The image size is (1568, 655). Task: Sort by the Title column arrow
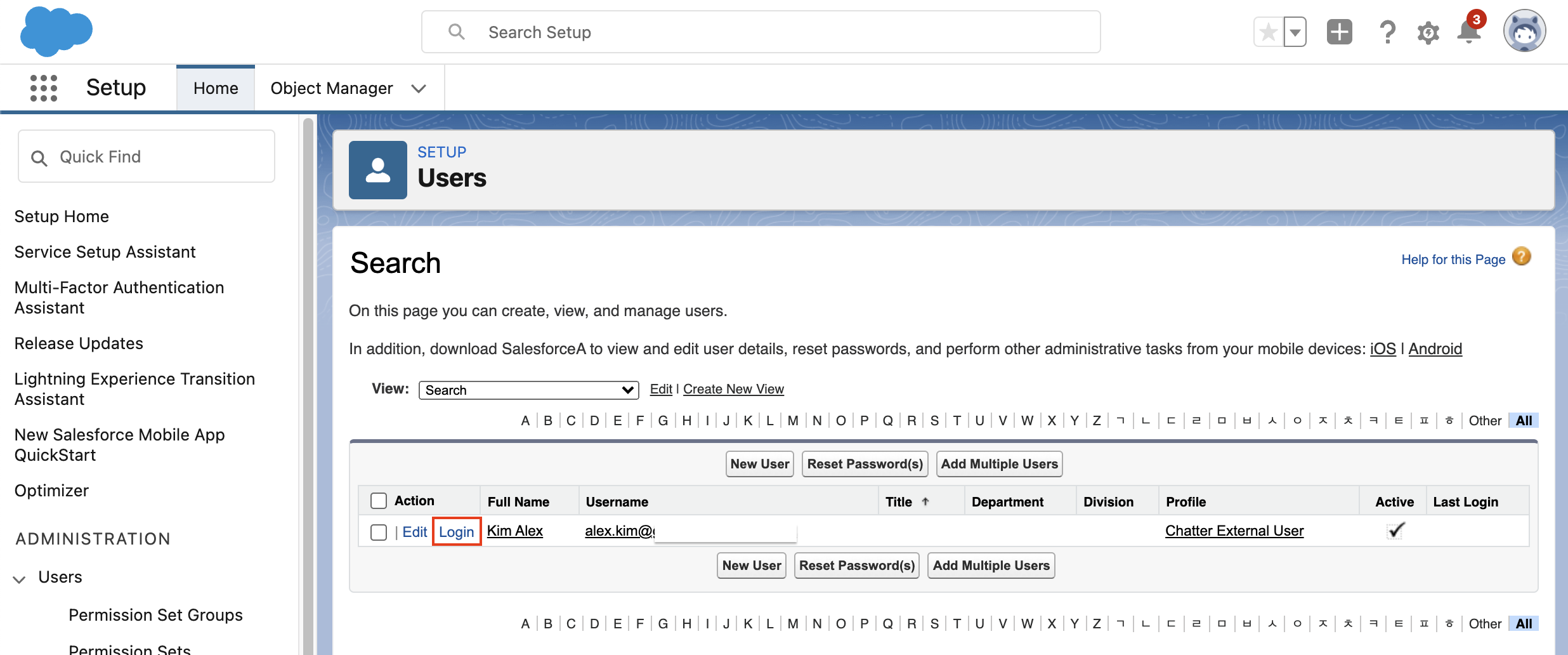tap(925, 501)
